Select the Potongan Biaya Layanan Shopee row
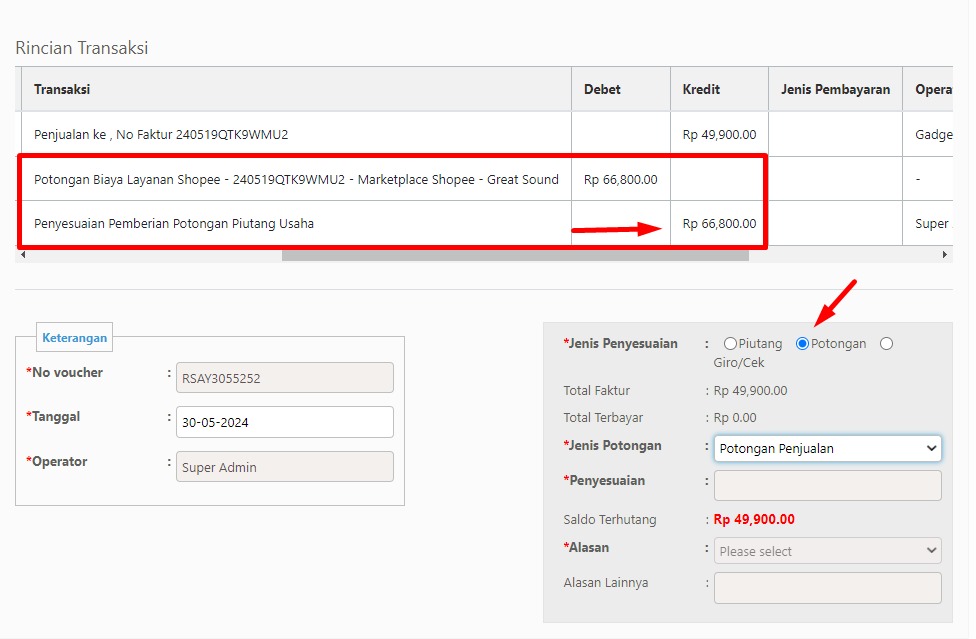The height and width of the screenshot is (639, 976). point(484,179)
